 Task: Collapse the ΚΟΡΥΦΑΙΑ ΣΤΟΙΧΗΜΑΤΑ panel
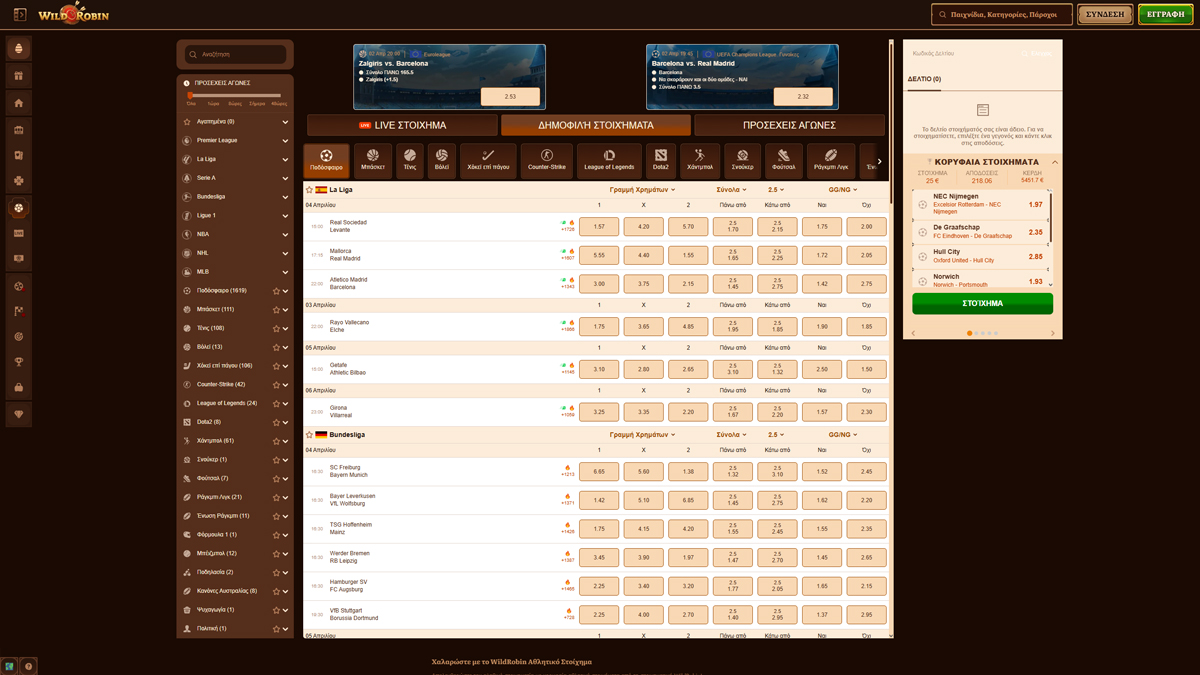[1054, 162]
